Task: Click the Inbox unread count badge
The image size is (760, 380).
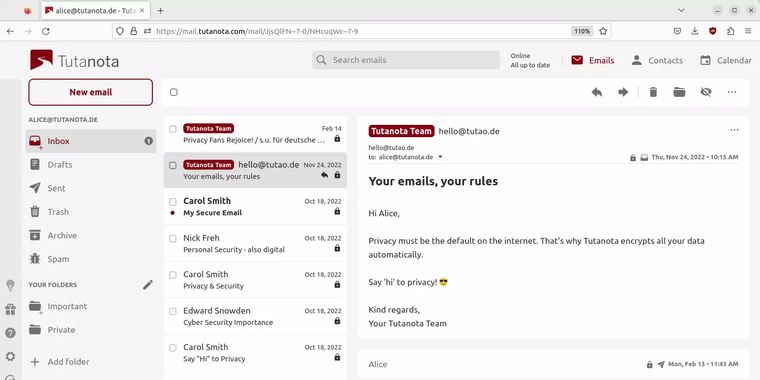Action: 148,141
